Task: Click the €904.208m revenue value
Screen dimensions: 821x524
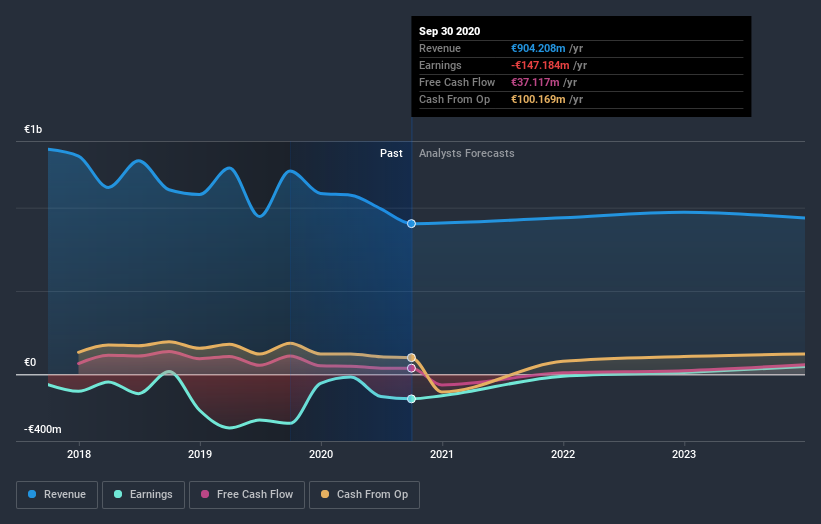Action: (x=538, y=48)
